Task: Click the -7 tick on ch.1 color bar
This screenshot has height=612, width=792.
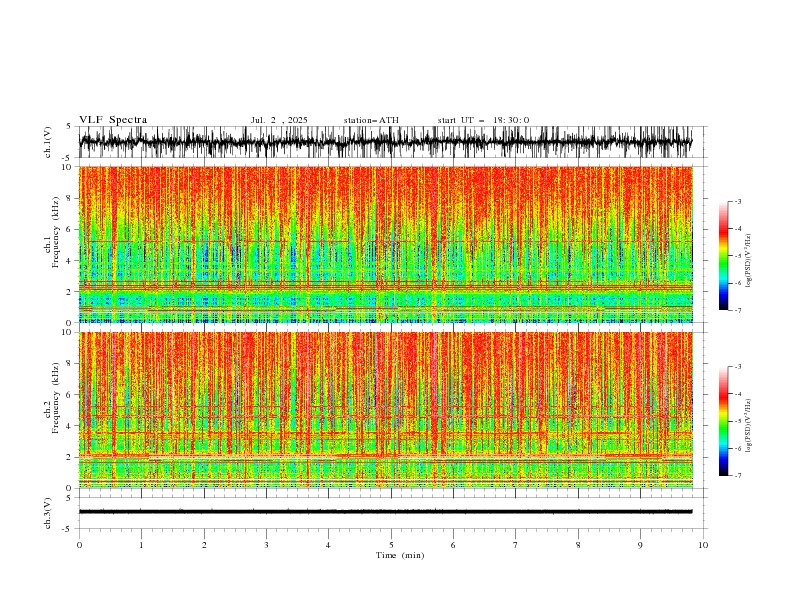Action: click(737, 310)
